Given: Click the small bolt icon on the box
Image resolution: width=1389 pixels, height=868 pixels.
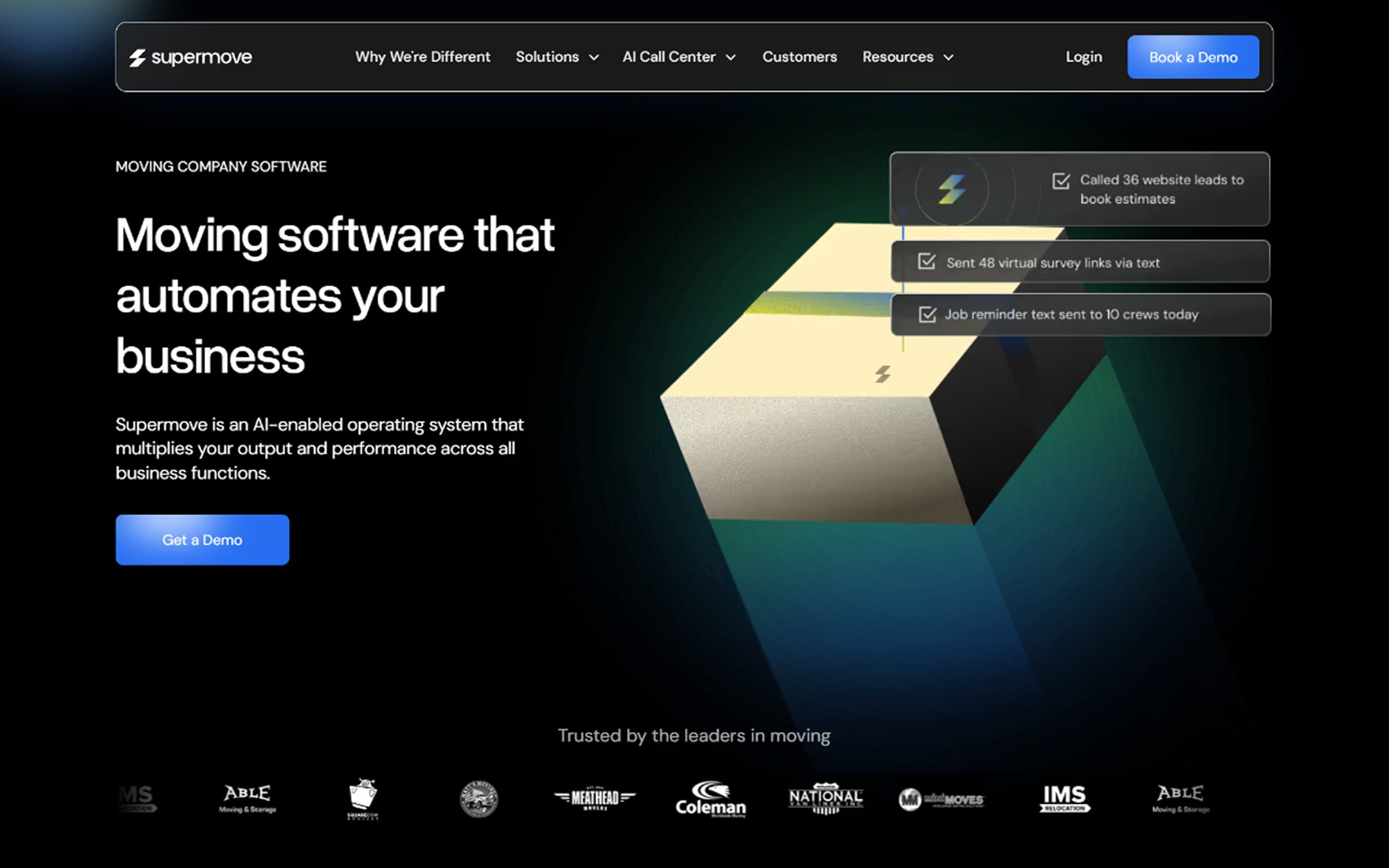Looking at the screenshot, I should click(883, 374).
